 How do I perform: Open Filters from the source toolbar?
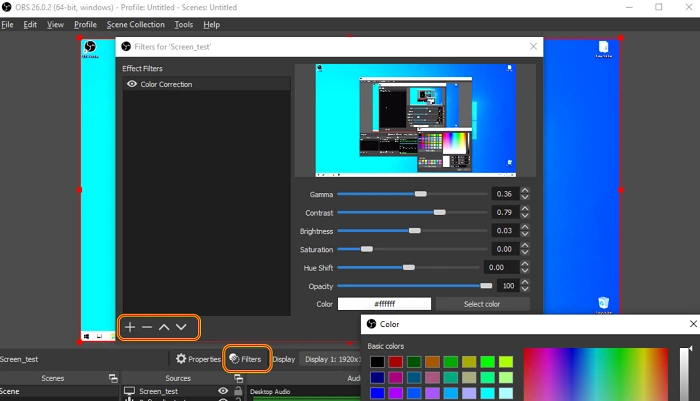coord(246,359)
